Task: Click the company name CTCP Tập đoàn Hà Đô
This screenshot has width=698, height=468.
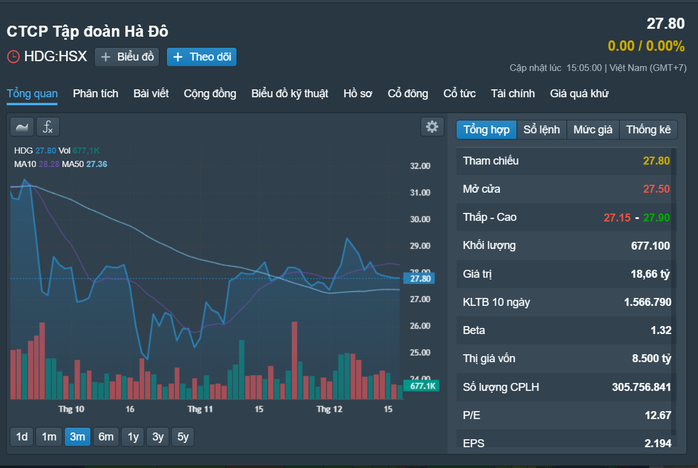Action: [87, 31]
